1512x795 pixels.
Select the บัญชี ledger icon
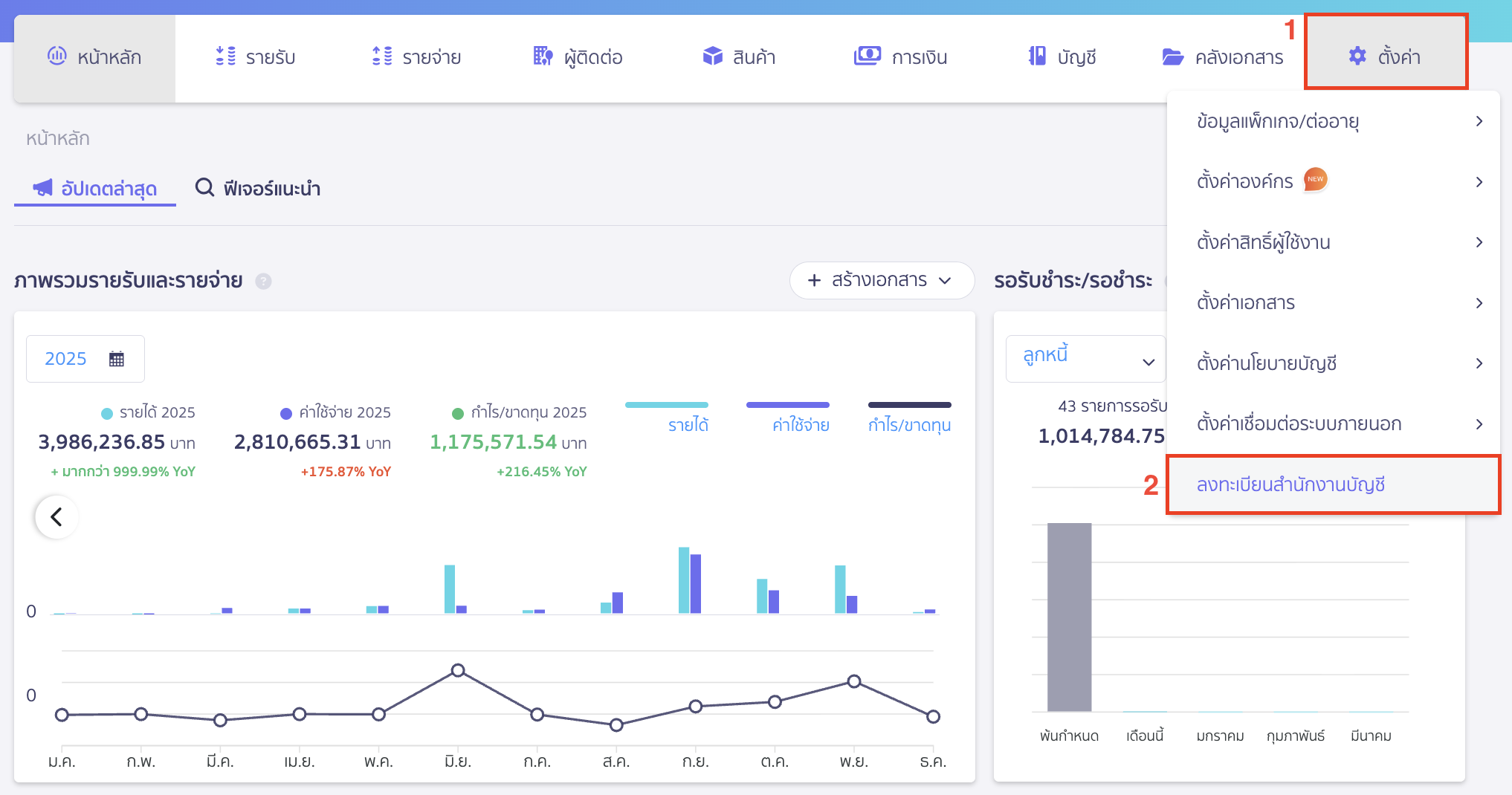(x=1035, y=56)
